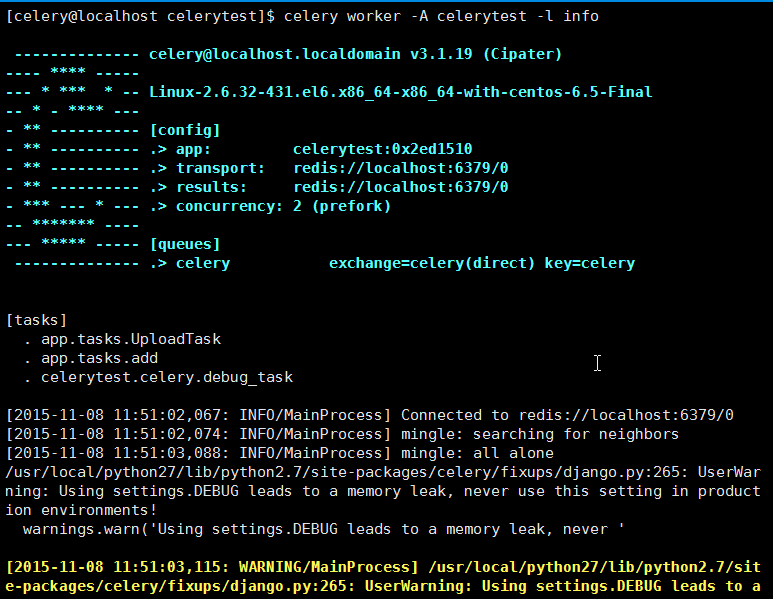Screen dimensions: 773x599
Task: Click the queue name "celery" after ".>"
Action: [x=203, y=263]
